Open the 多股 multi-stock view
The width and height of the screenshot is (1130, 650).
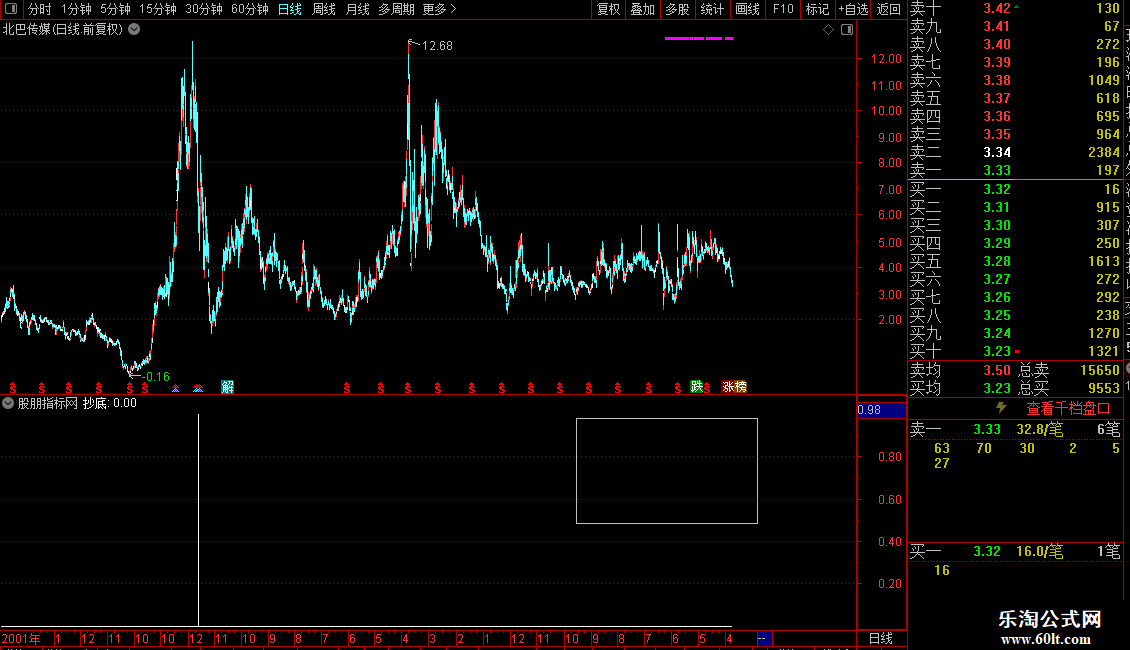tap(677, 9)
